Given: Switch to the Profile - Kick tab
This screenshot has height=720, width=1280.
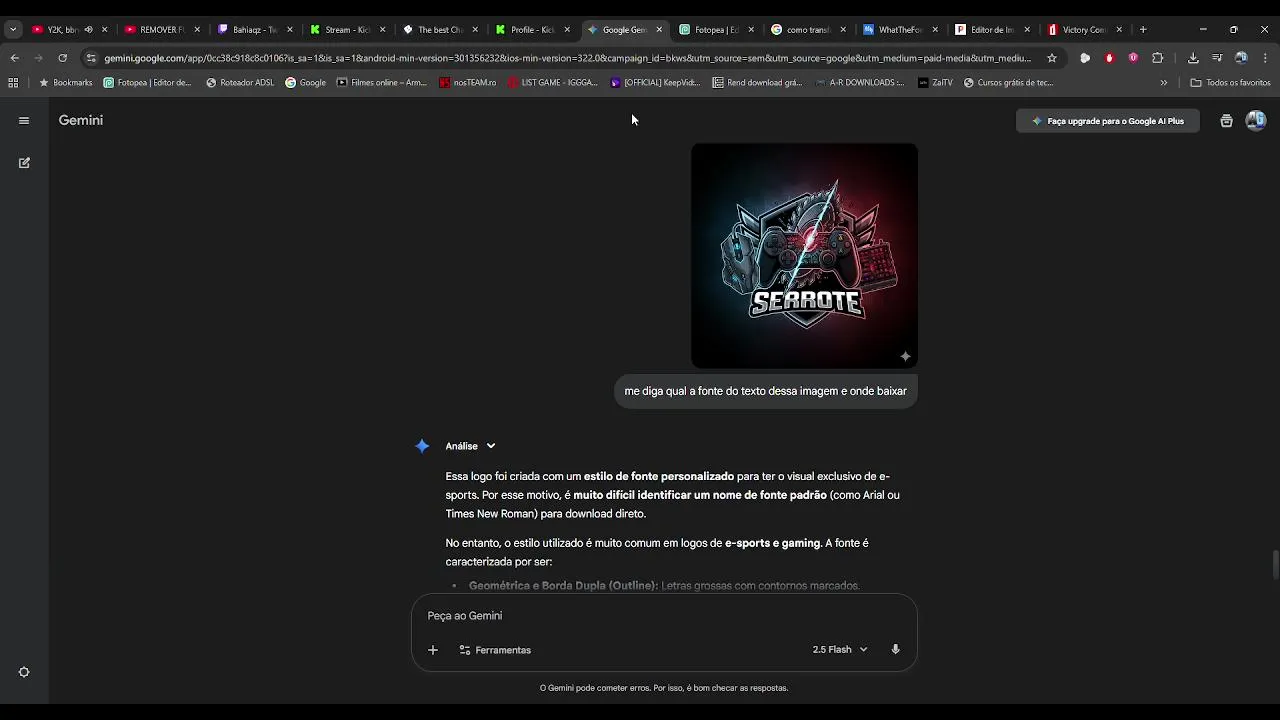Looking at the screenshot, I should pyautogui.click(x=532, y=30).
